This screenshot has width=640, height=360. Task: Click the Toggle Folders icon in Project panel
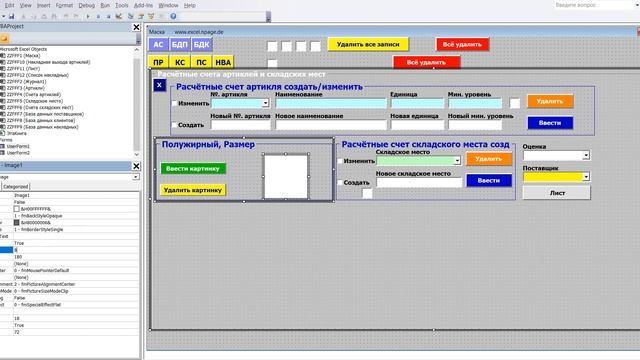(4, 38)
